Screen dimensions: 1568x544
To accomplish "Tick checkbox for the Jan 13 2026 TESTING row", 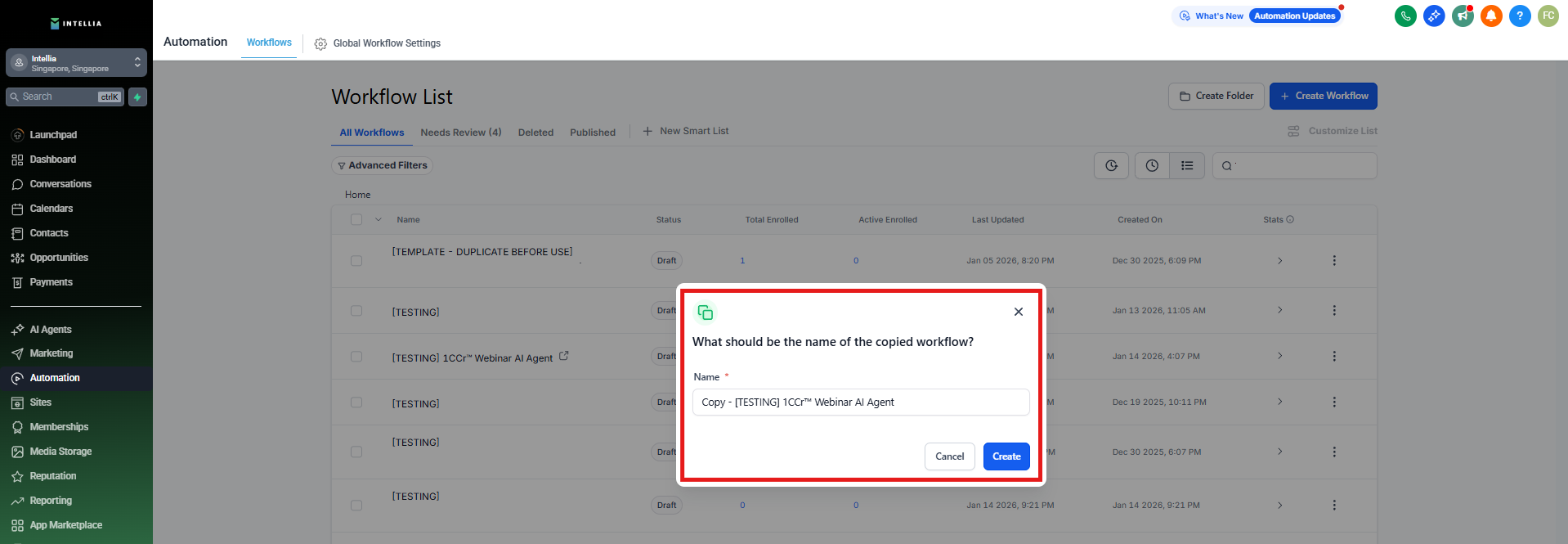I will 356,311.
